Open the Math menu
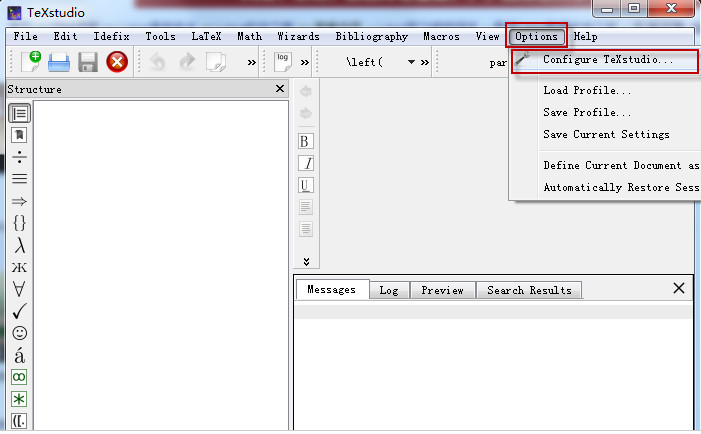 click(249, 36)
